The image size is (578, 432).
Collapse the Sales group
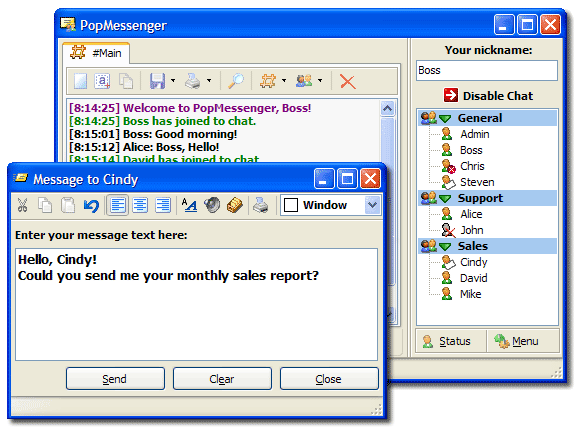coord(445,246)
